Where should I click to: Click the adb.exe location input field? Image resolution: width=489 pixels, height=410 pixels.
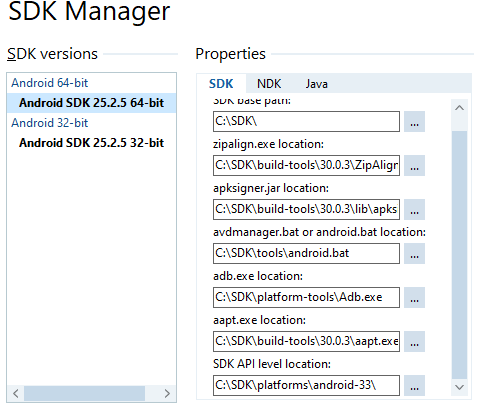click(306, 298)
